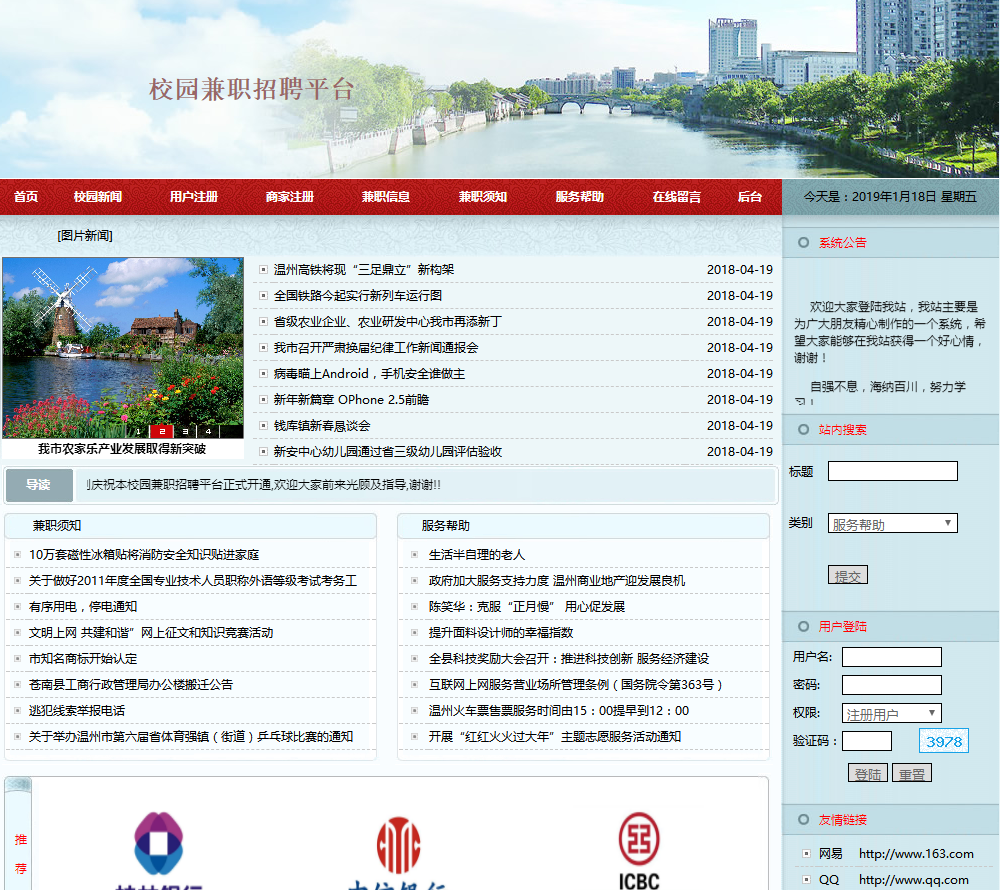Open notice 逃犯线索举报电话
Screen dimensions: 1000x890
point(77,711)
